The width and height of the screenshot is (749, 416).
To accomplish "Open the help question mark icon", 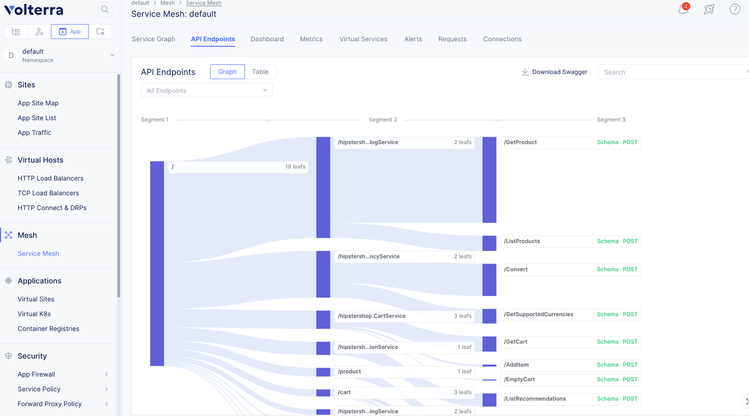I will click(x=735, y=9).
